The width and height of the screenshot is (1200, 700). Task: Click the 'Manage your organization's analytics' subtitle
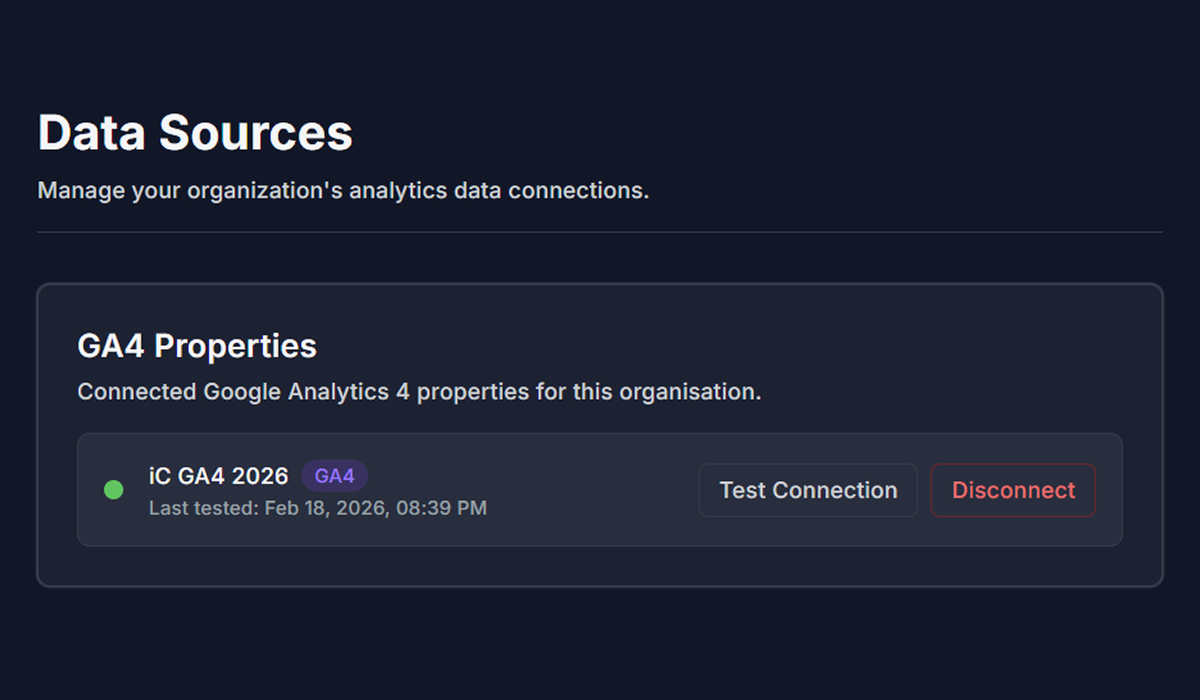coord(343,190)
